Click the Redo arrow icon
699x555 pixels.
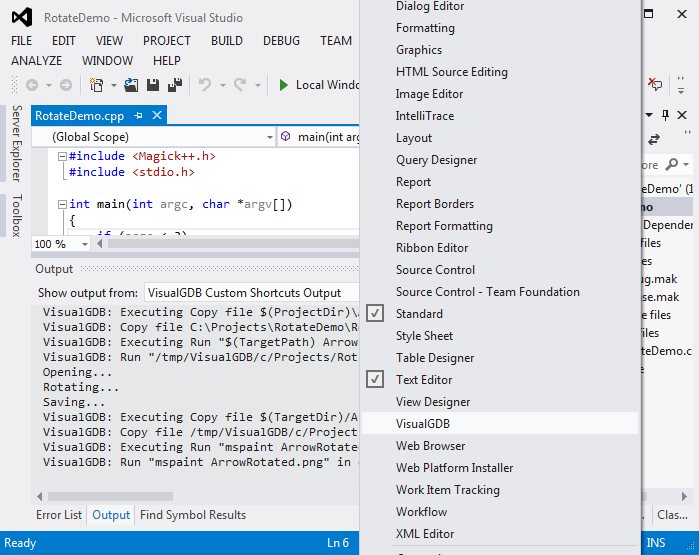click(x=240, y=85)
